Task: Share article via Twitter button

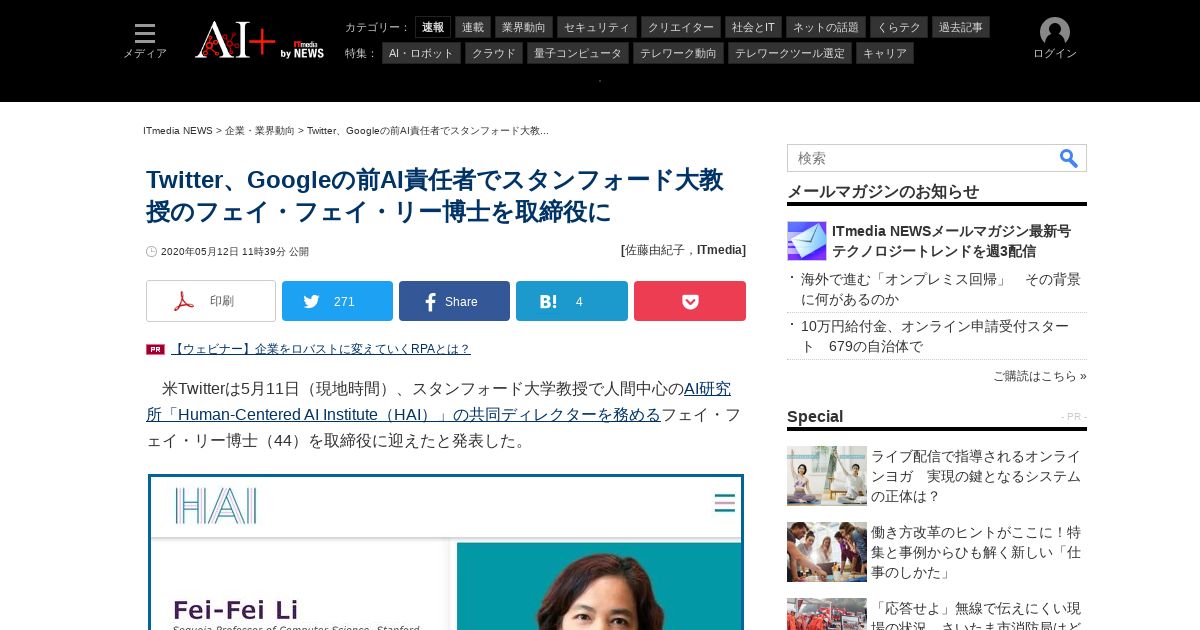Action: tap(337, 301)
